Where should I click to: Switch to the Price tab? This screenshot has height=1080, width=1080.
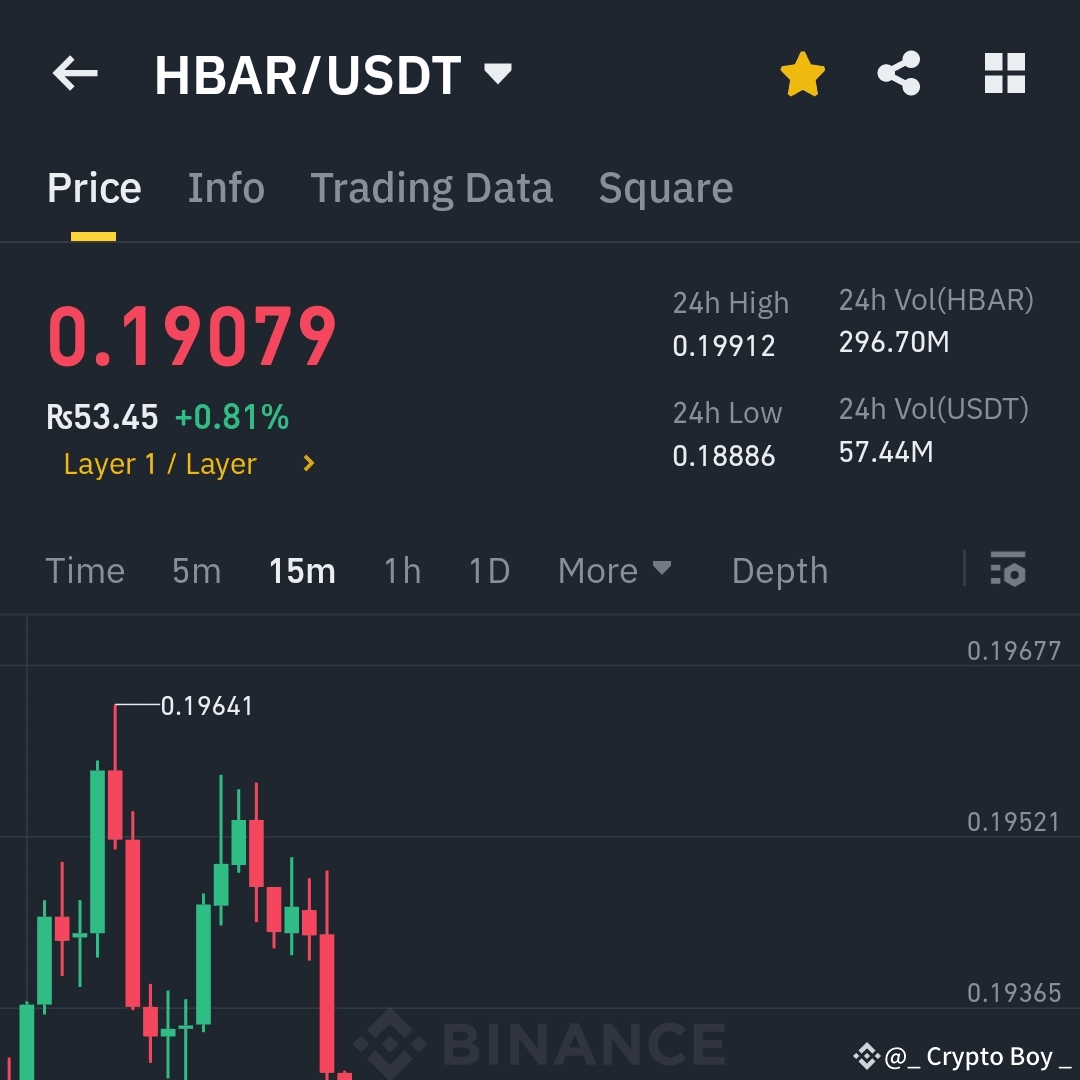click(x=94, y=188)
